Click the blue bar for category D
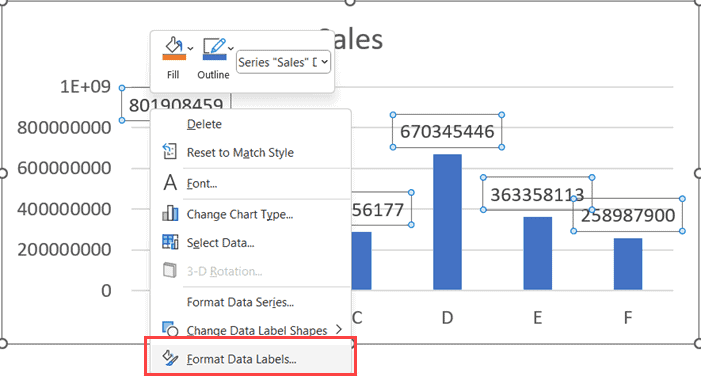This screenshot has width=701, height=376. point(447,222)
